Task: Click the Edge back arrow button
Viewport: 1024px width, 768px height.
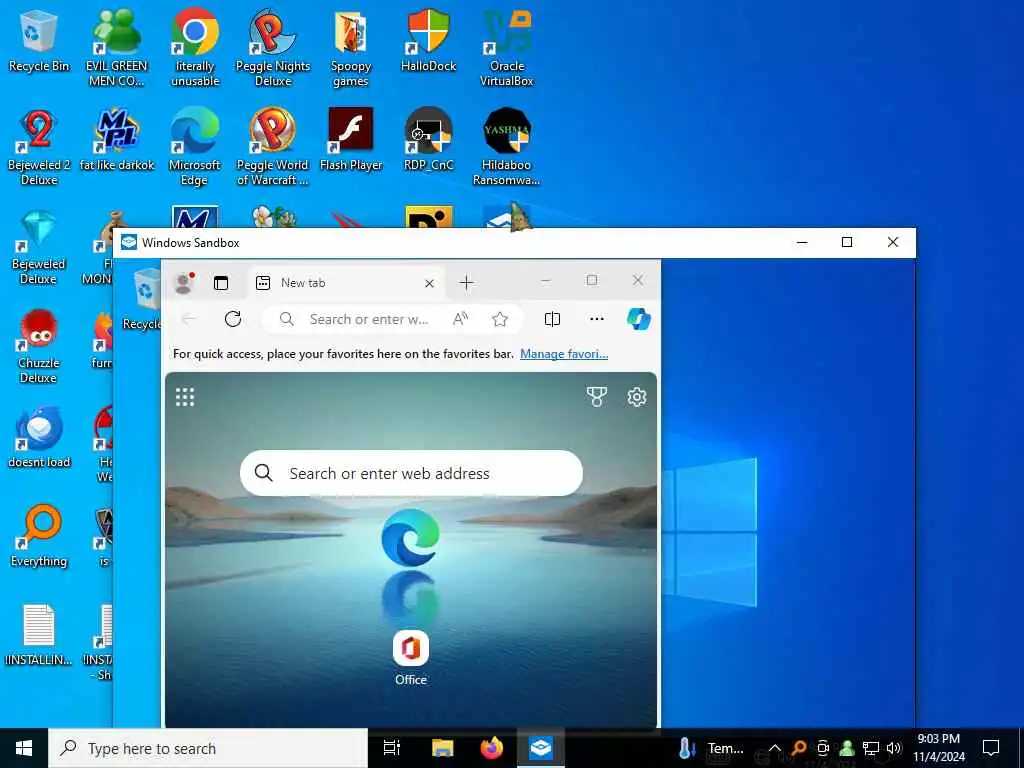Action: point(189,319)
